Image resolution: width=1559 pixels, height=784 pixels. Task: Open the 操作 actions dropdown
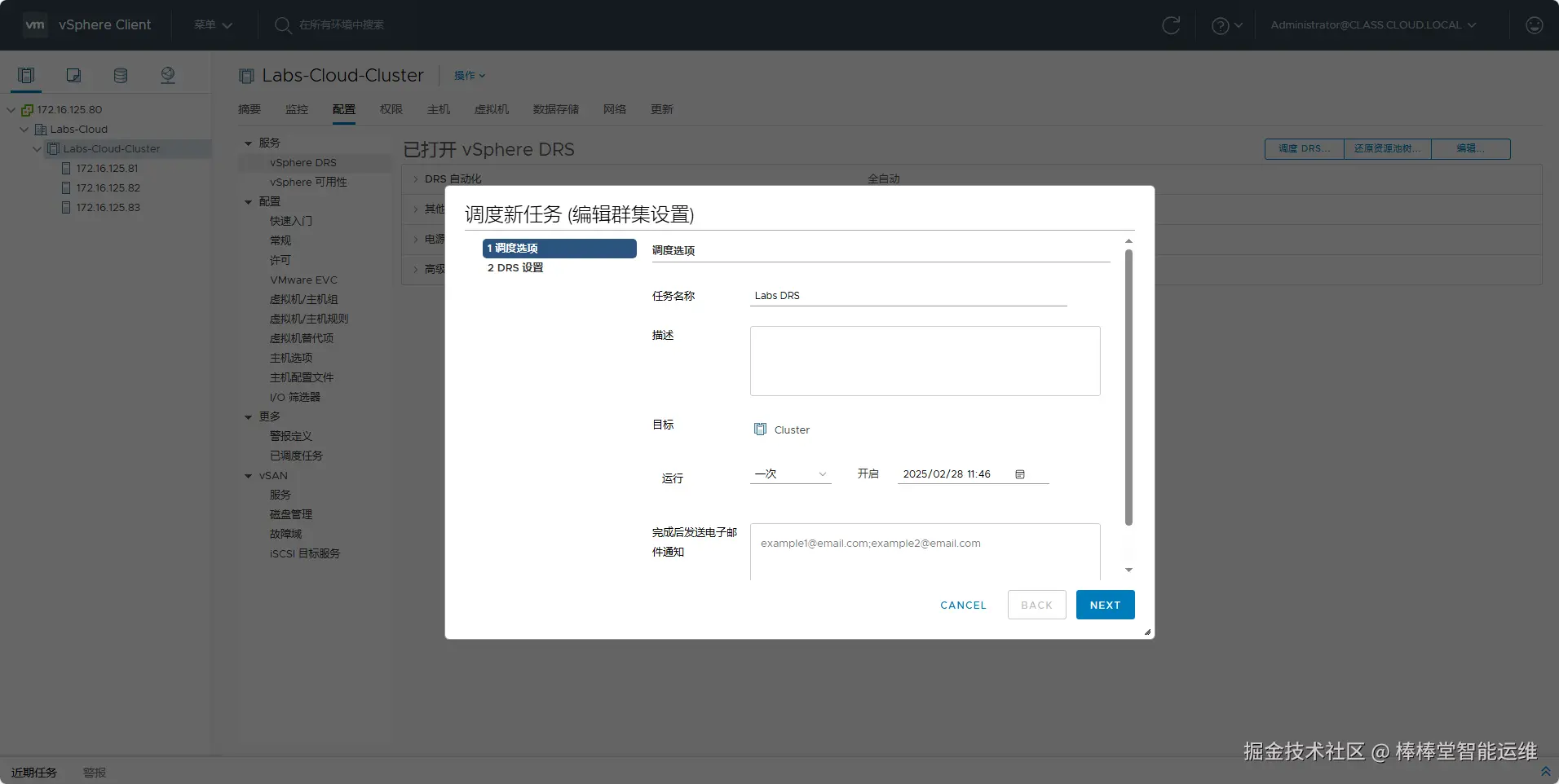click(470, 76)
